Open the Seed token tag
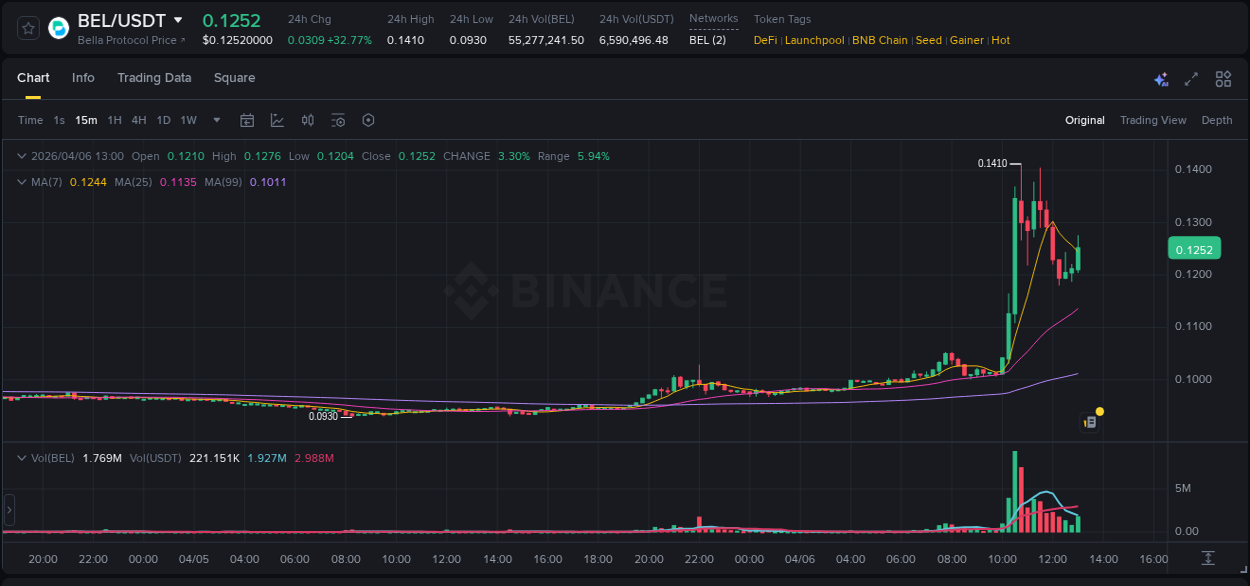Image resolution: width=1250 pixels, height=586 pixels. 928,40
